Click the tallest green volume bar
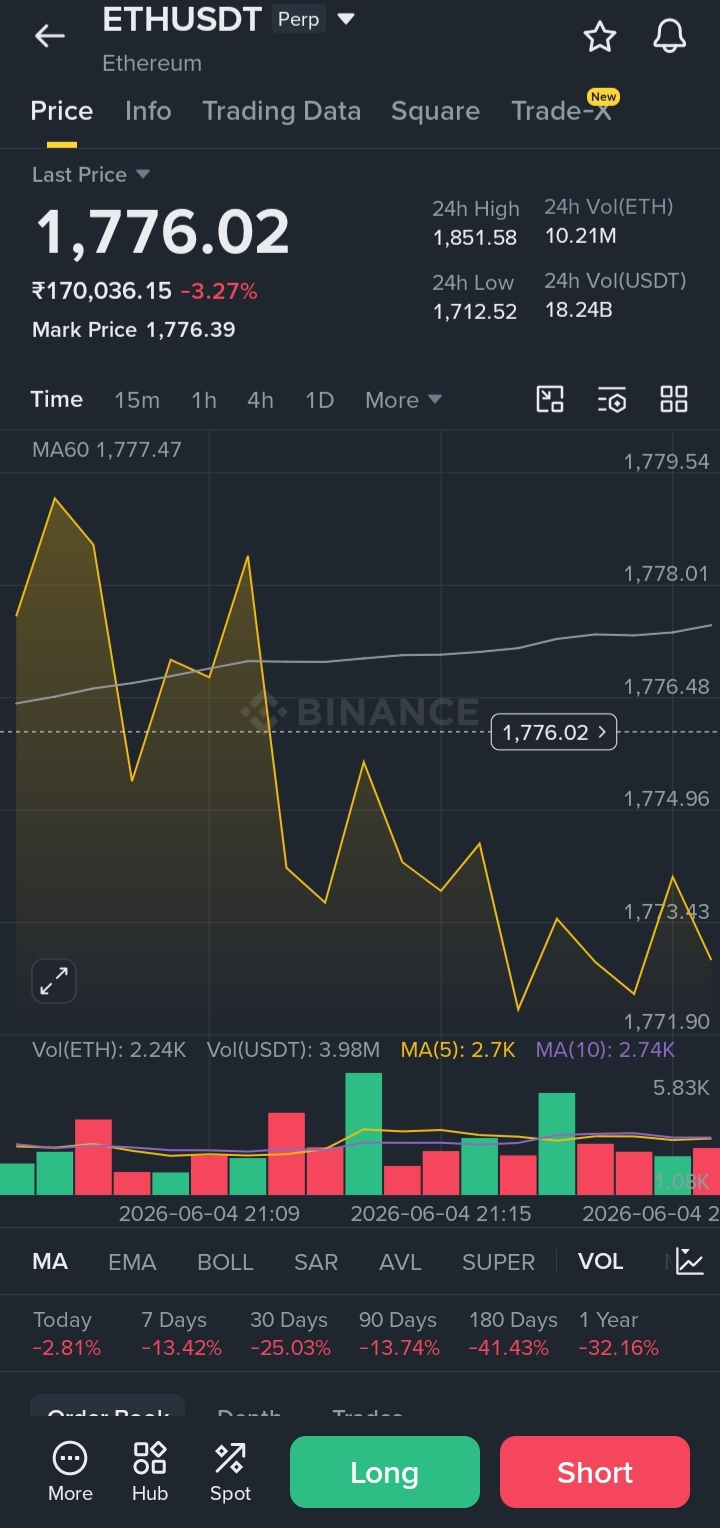Image resolution: width=720 pixels, height=1528 pixels. 364,1134
